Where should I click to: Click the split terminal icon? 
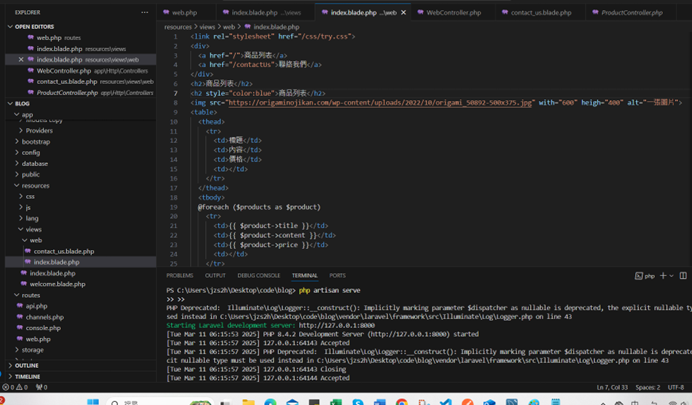(x=683, y=275)
